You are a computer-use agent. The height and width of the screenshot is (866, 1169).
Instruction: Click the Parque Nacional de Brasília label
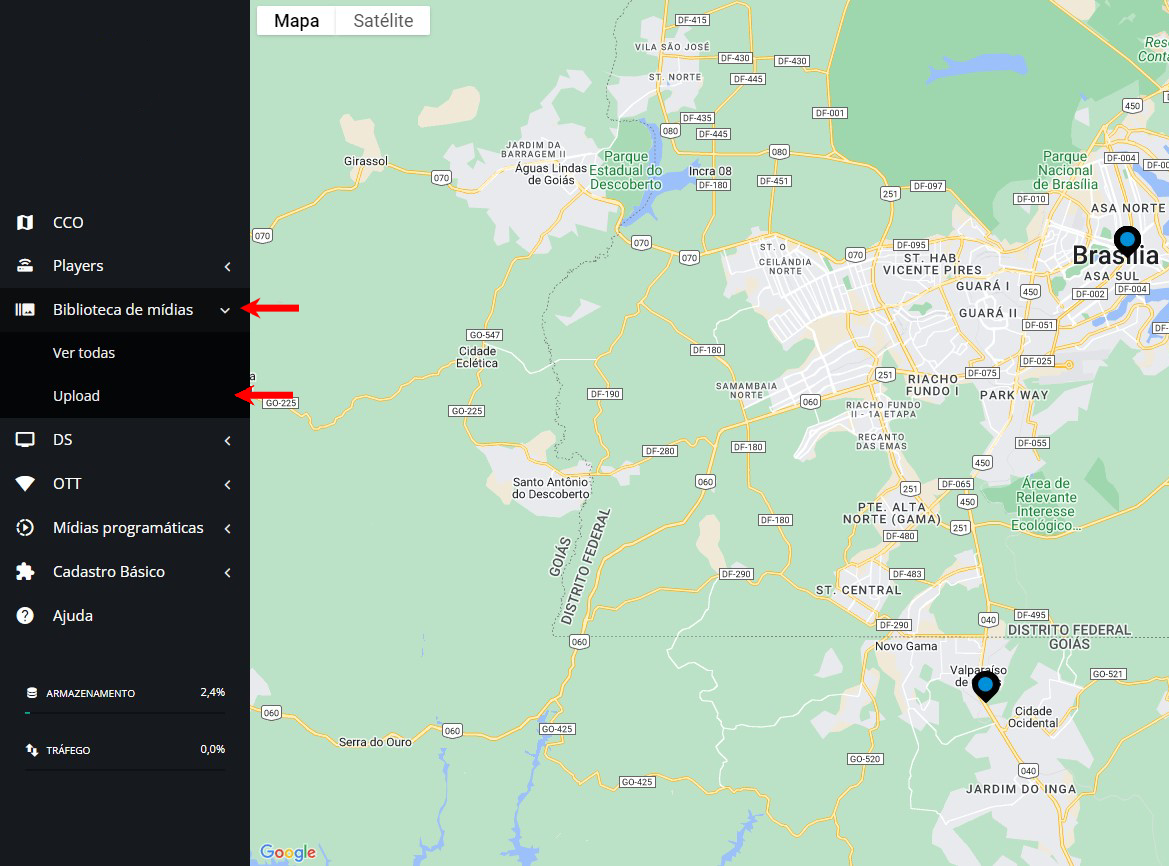click(1065, 171)
